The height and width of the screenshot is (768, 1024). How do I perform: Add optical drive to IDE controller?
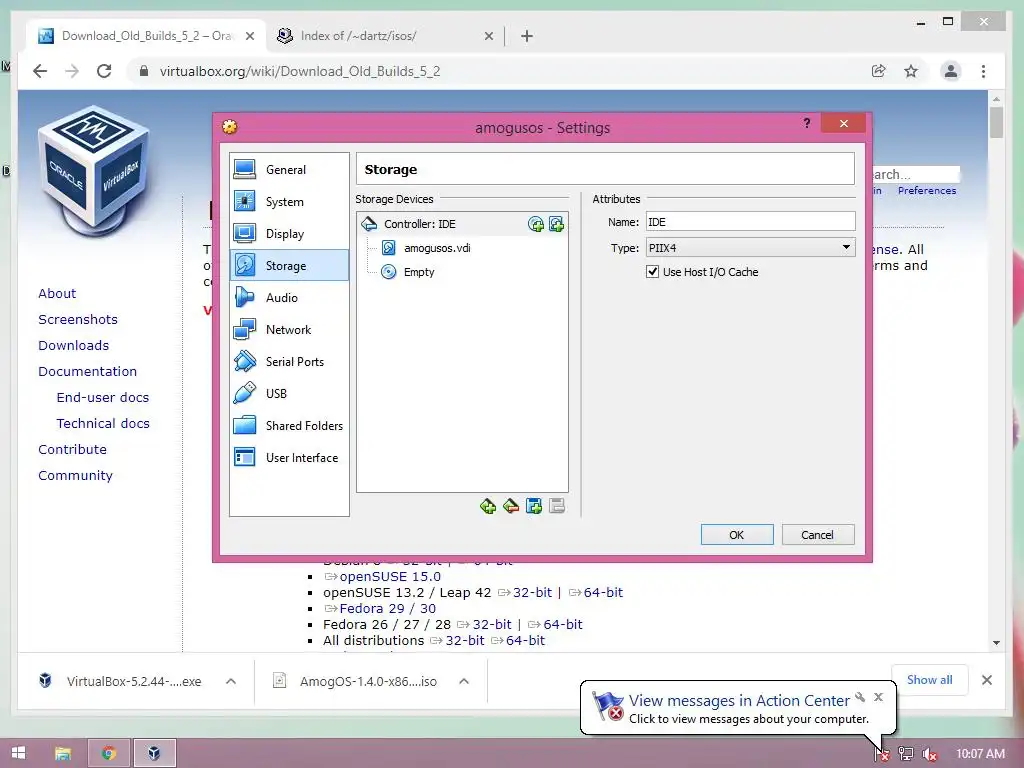[536, 225]
